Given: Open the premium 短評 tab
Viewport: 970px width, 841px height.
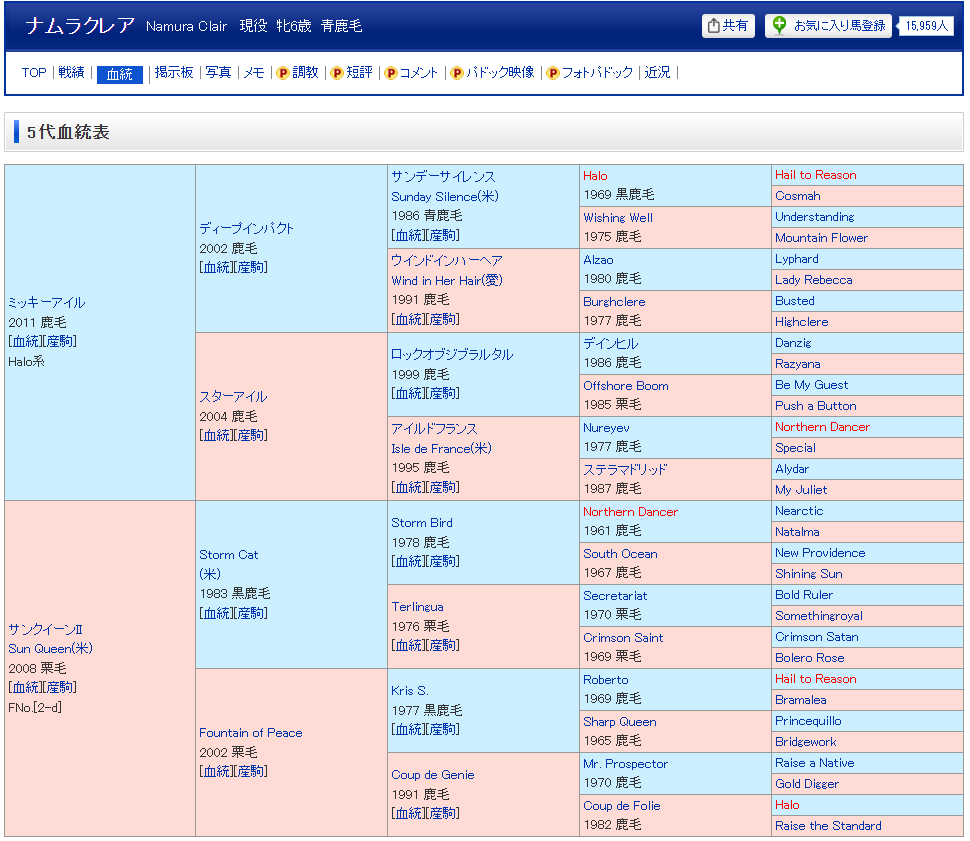Looking at the screenshot, I should (352, 73).
